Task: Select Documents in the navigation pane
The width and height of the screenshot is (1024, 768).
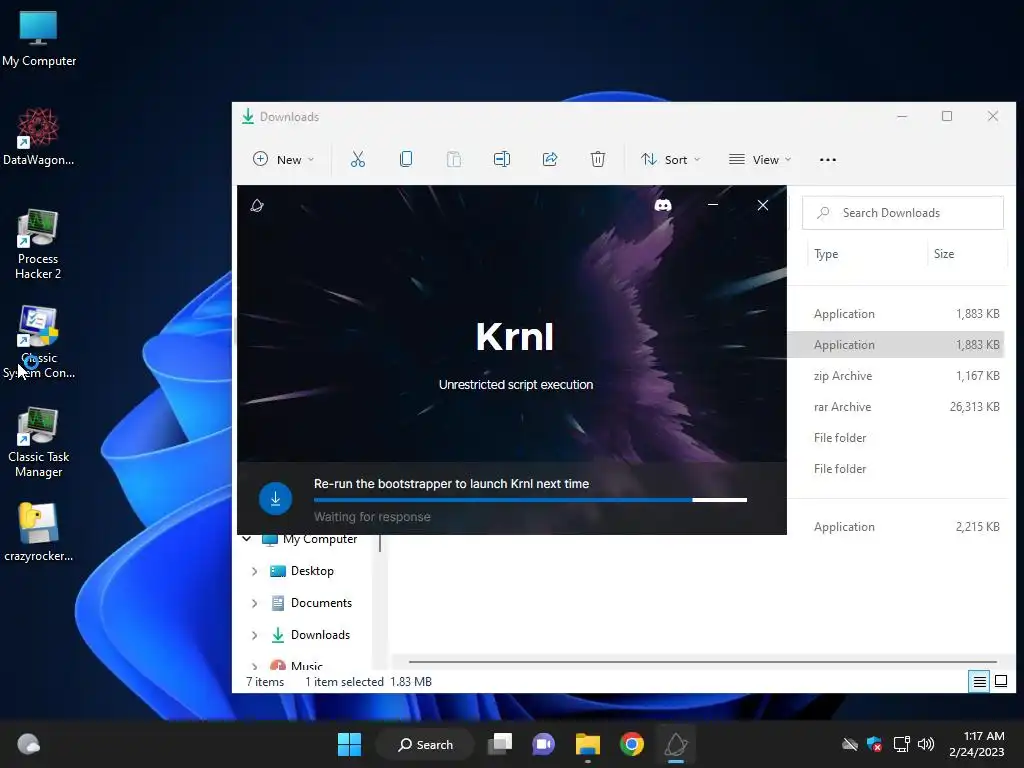Action: tap(321, 603)
